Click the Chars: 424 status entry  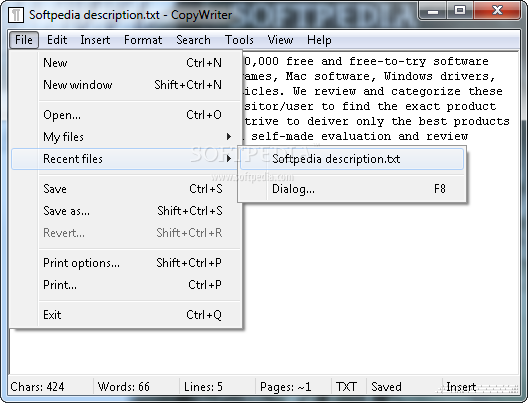click(x=37, y=387)
